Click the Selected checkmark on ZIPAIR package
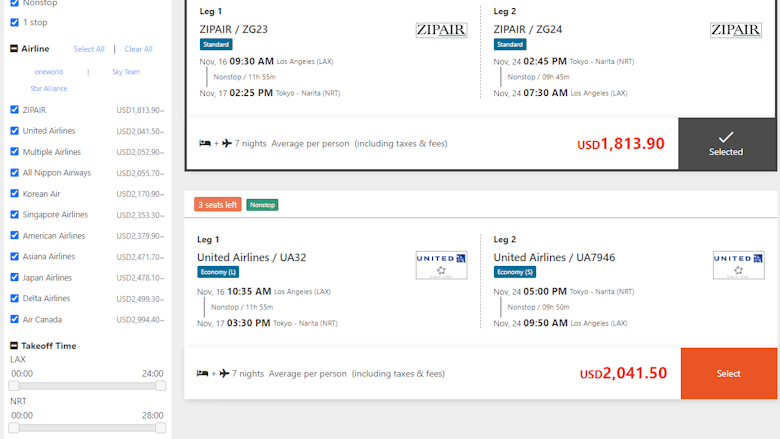780x439 pixels. coord(726,137)
